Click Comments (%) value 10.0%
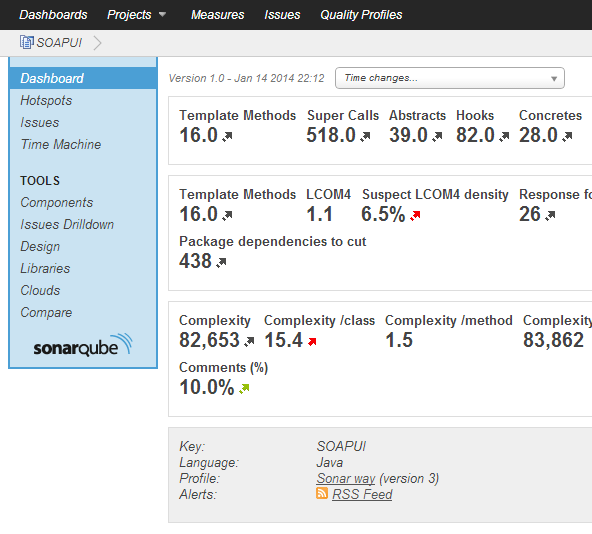592x534 pixels. tap(207, 387)
